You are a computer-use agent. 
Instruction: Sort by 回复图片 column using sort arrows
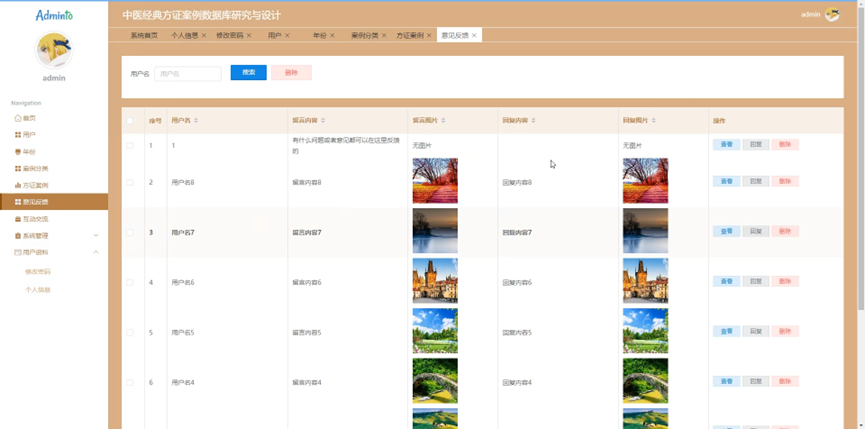click(x=654, y=120)
